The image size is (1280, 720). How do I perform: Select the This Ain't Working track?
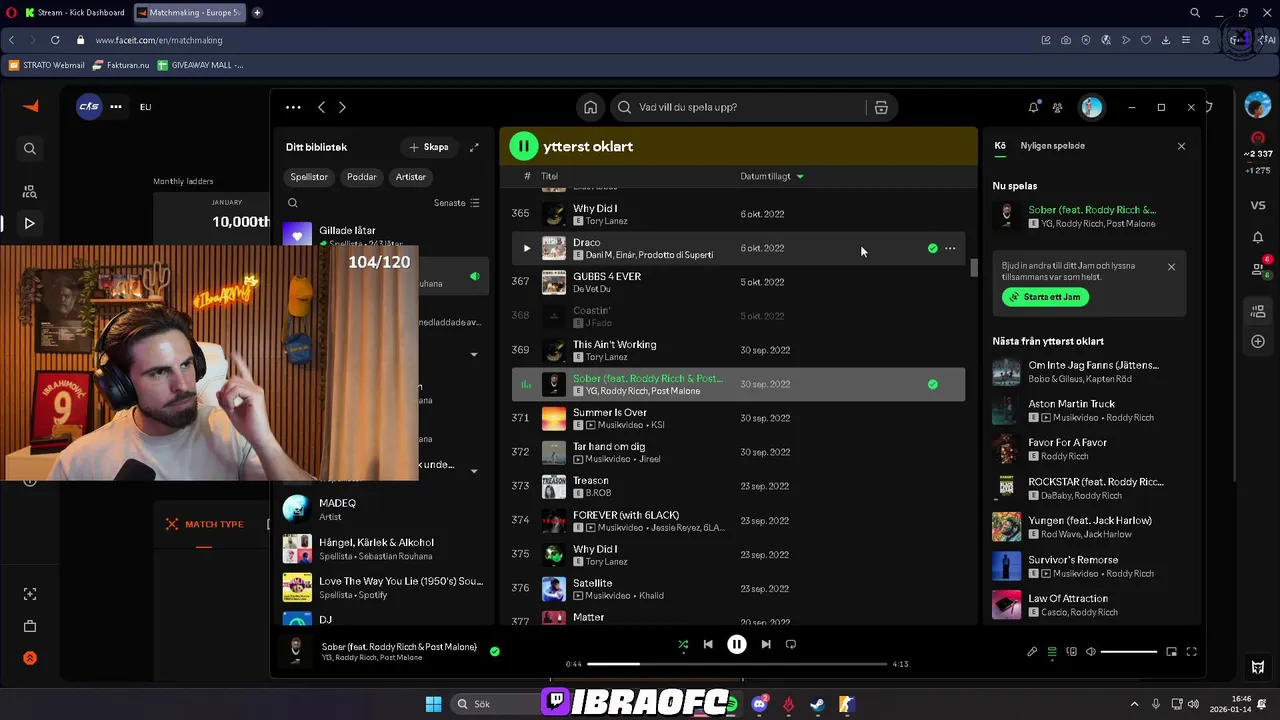738,350
